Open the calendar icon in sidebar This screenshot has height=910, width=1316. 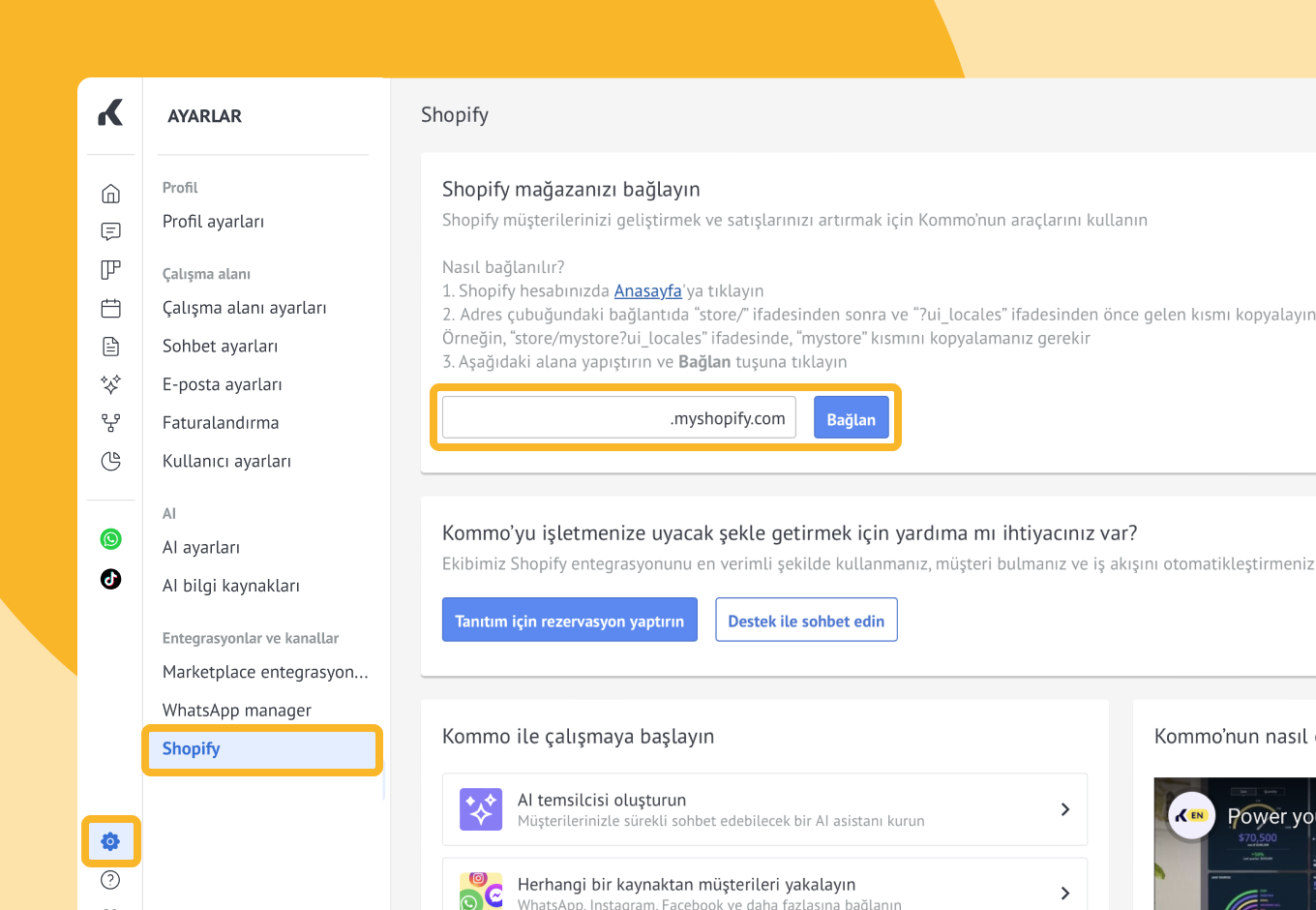click(x=111, y=309)
